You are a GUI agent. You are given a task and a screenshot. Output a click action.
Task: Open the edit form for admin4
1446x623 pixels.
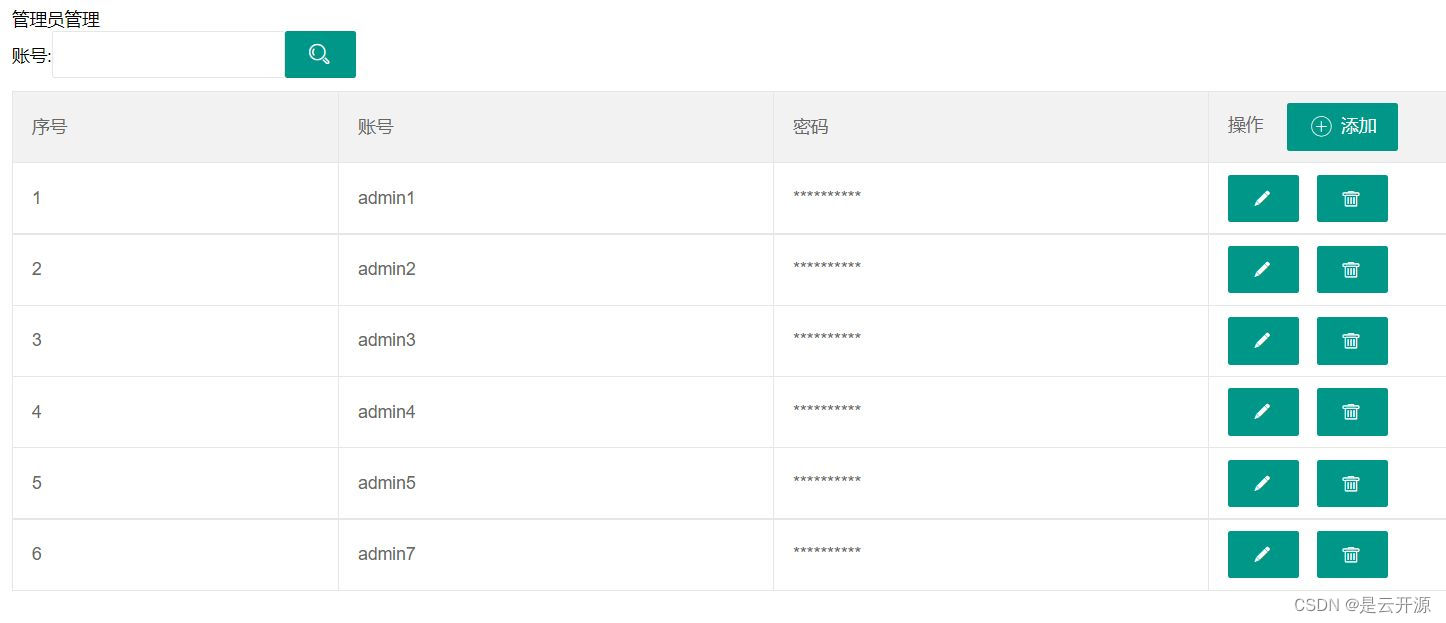pos(1263,412)
